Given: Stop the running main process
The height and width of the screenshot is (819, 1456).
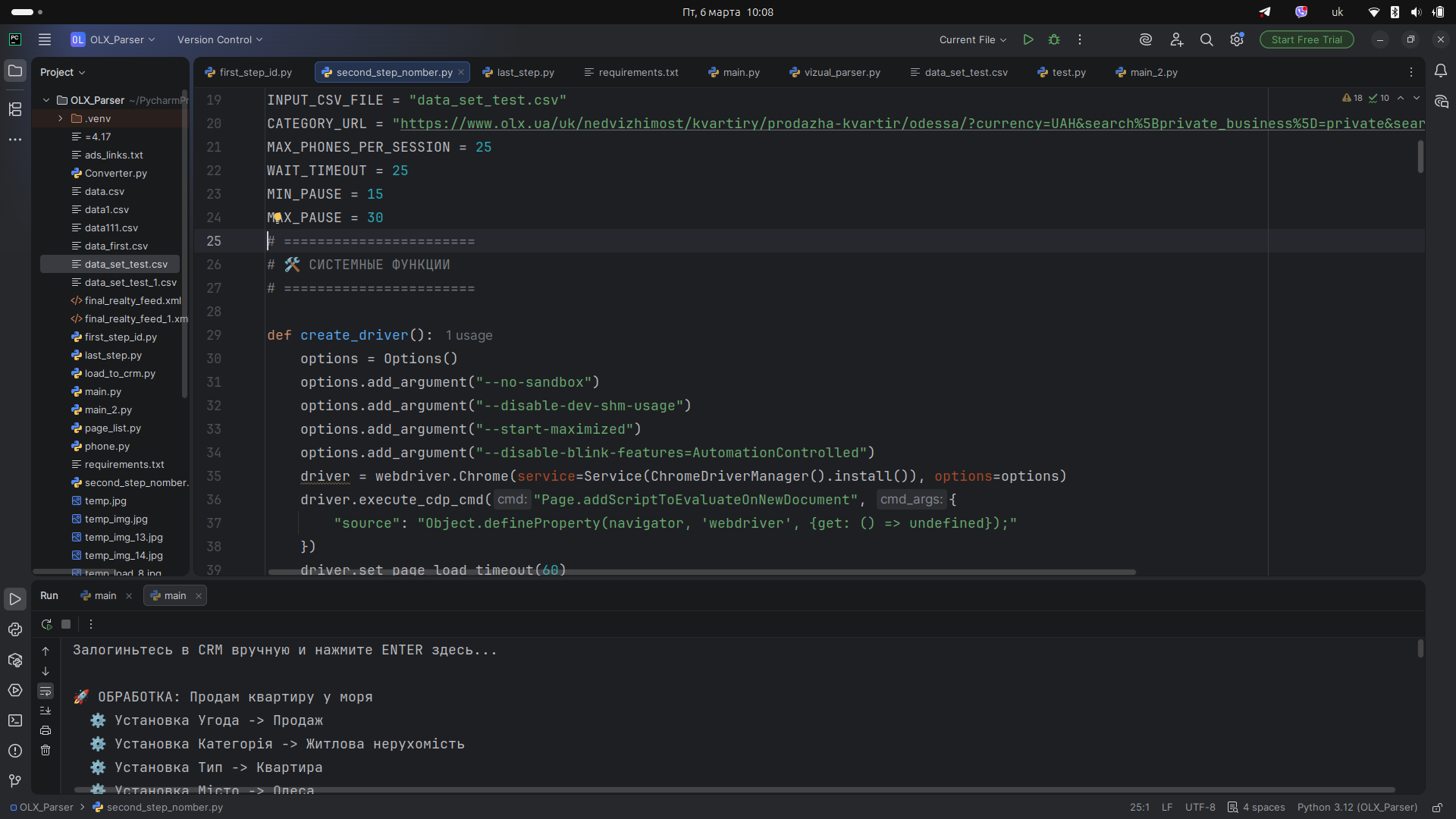Looking at the screenshot, I should pos(66,624).
